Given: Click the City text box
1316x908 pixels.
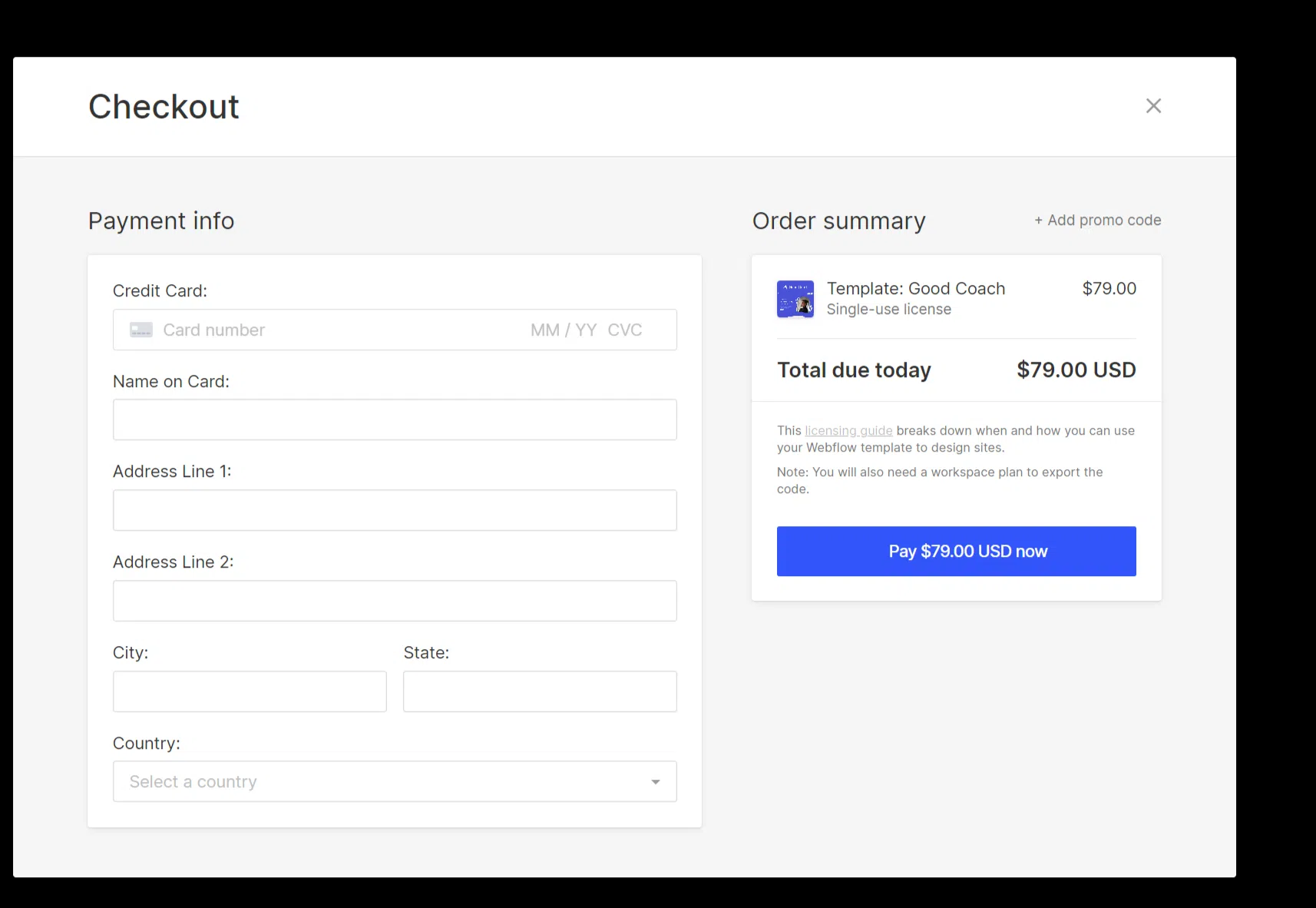Looking at the screenshot, I should 250,691.
